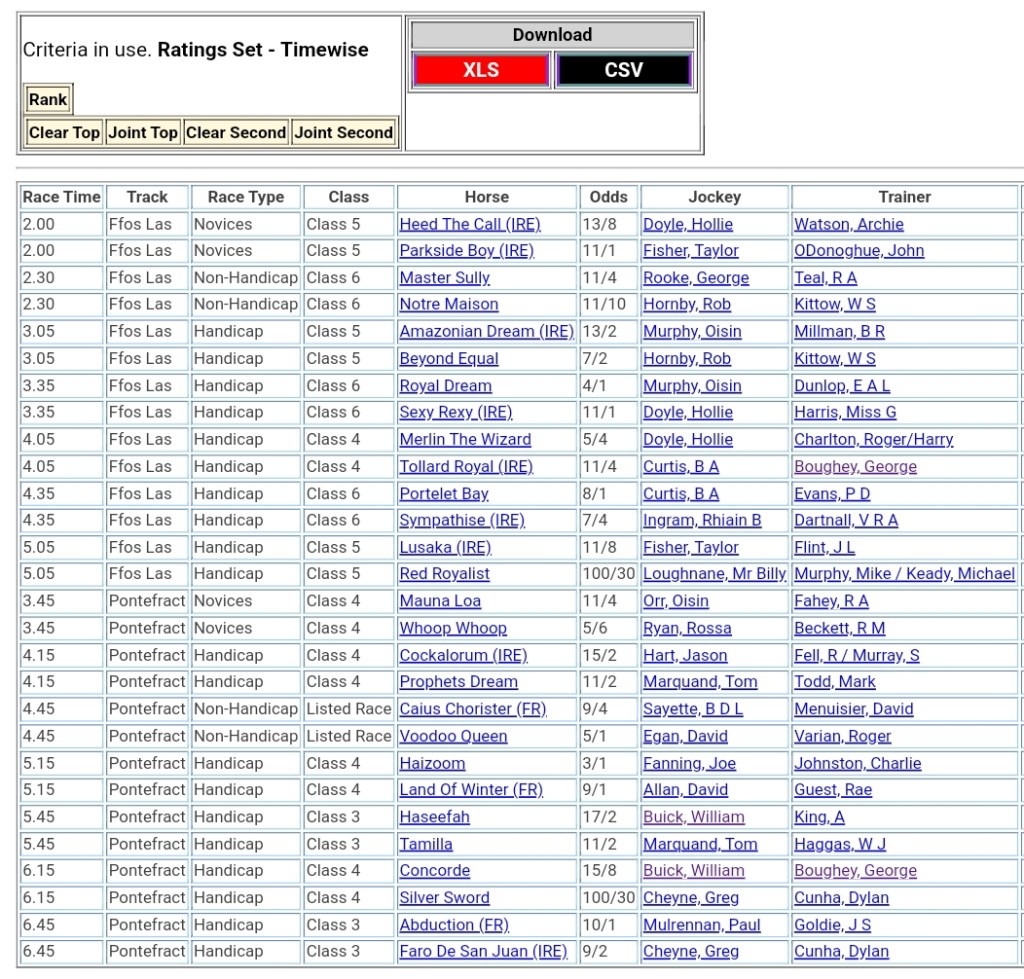The image size is (1024, 979).
Task: View Voodoo Queen horse details
Action: pos(453,736)
